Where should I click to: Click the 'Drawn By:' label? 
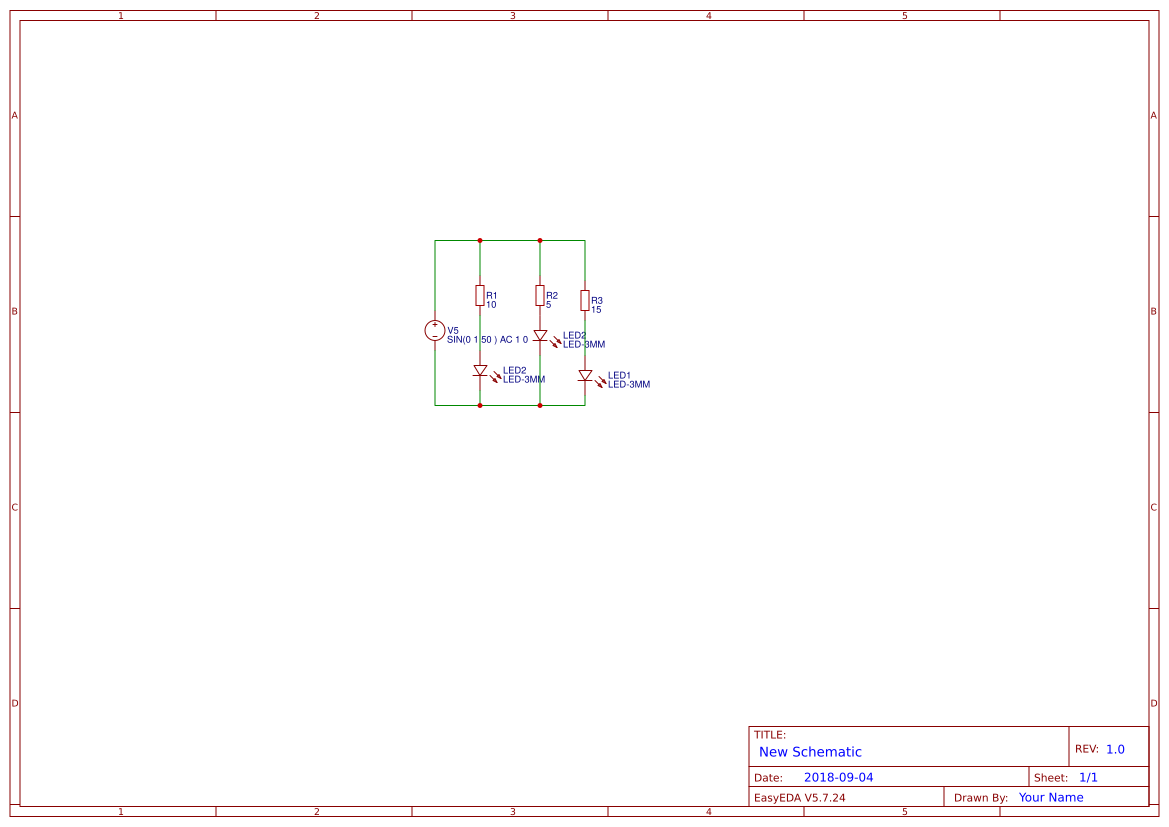click(981, 798)
